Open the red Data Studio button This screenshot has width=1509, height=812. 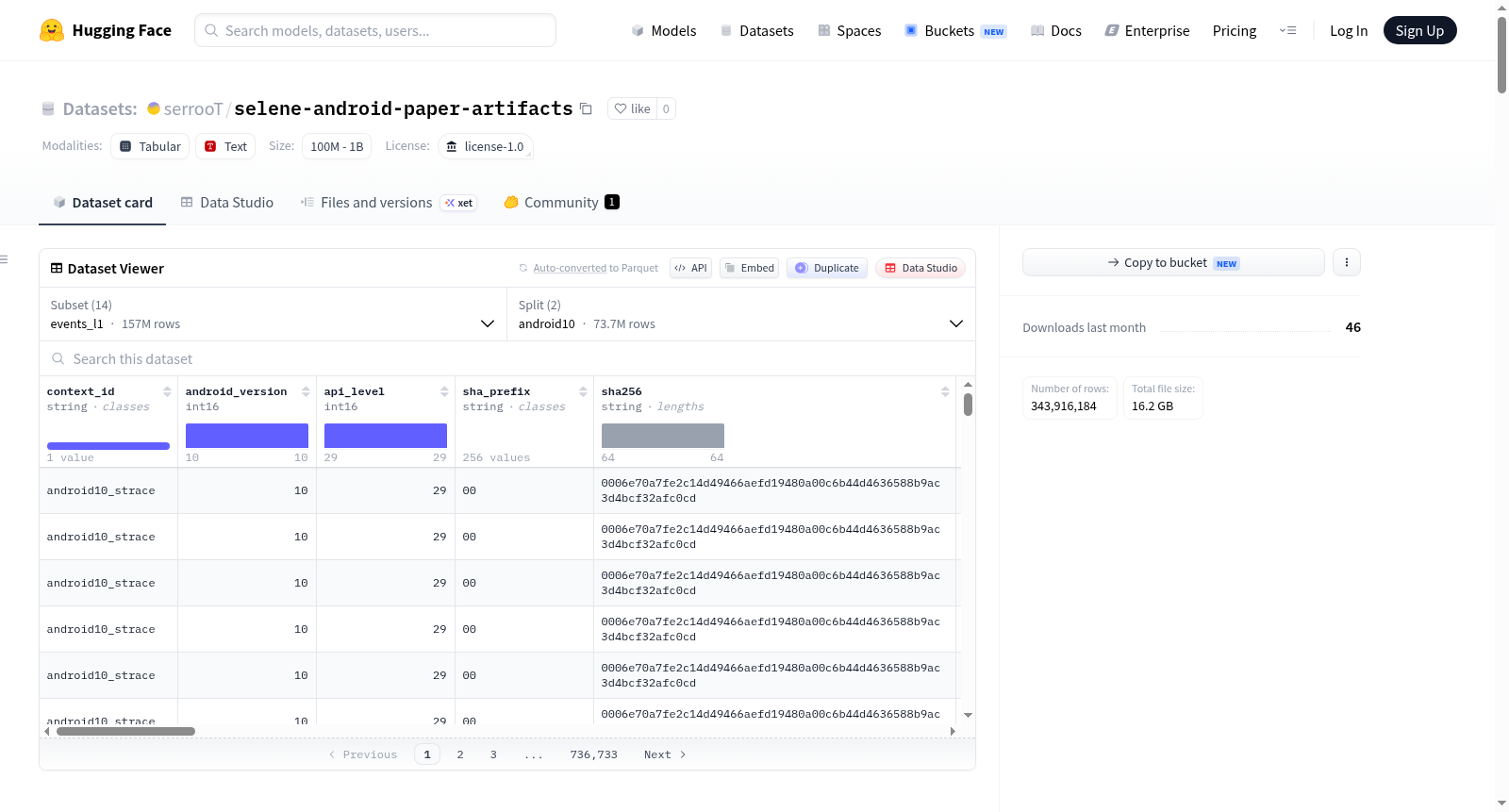(x=920, y=268)
